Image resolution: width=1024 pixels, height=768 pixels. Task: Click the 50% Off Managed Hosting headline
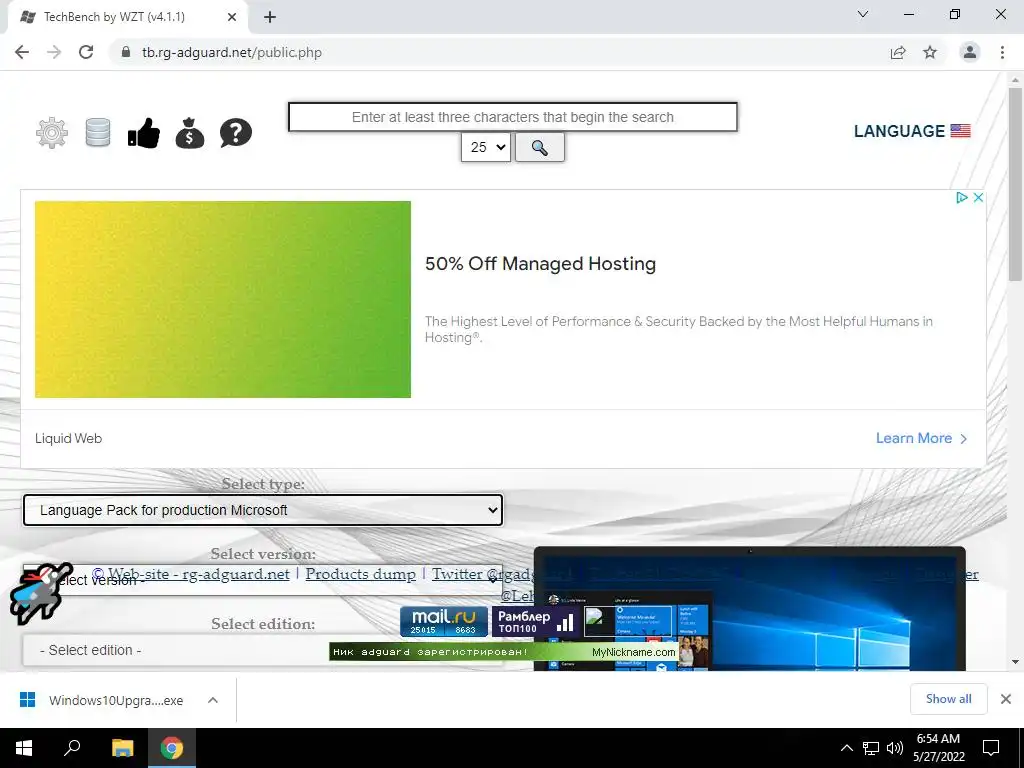click(540, 264)
